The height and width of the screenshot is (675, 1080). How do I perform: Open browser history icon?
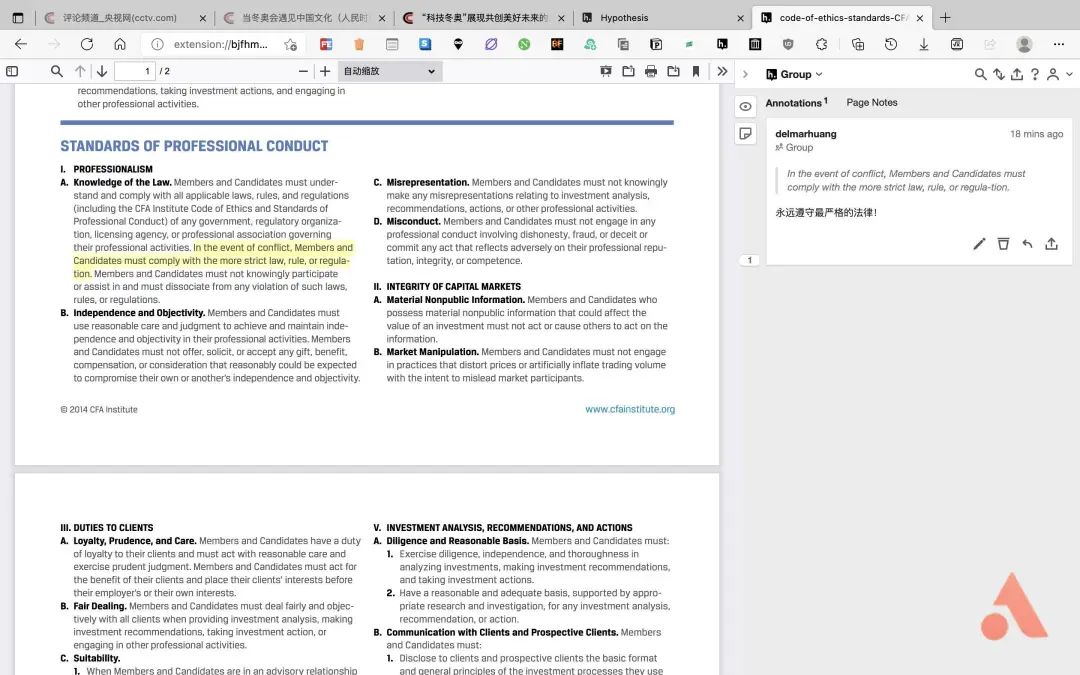click(891, 44)
